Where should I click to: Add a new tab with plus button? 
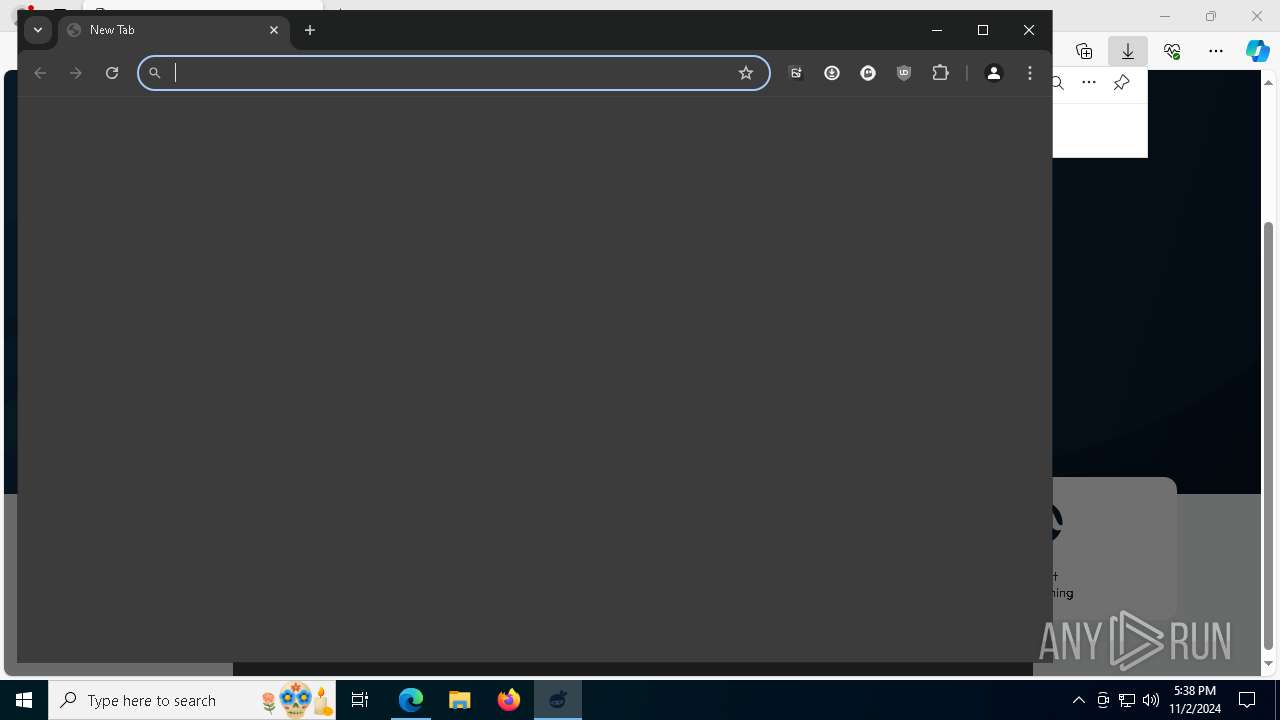pyautogui.click(x=310, y=30)
